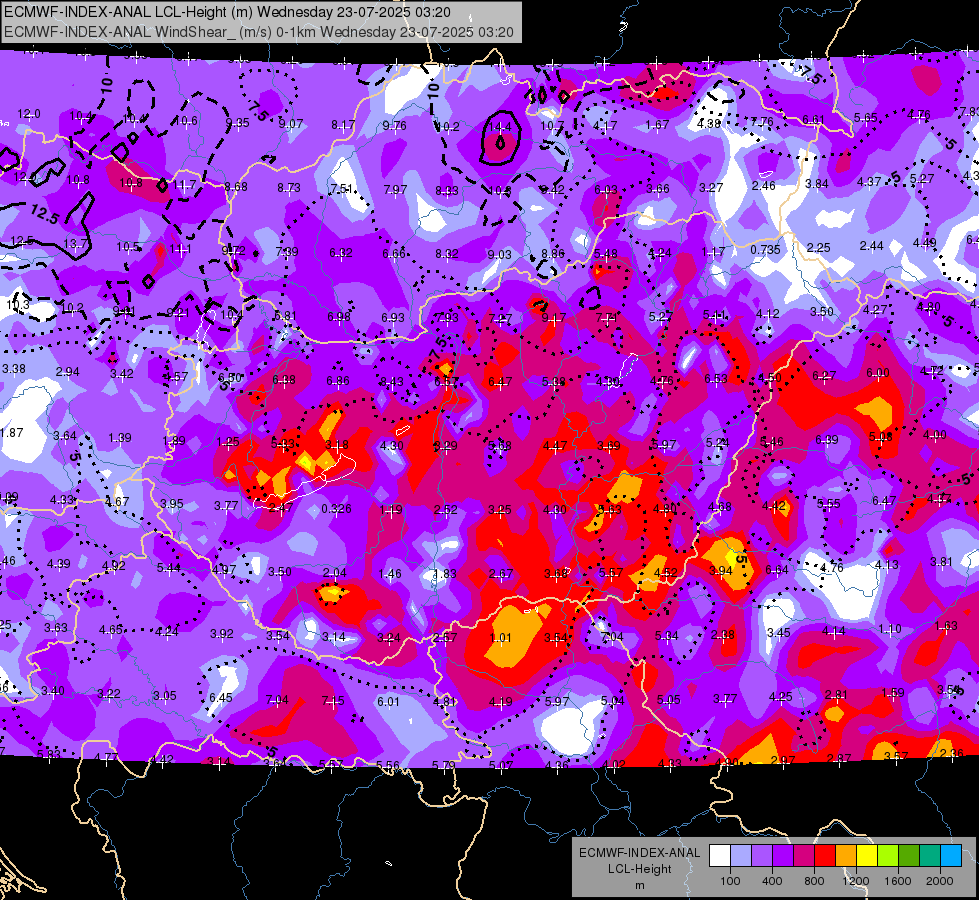
Task: Click the wind shear value '2.04'
Action: click(335, 572)
